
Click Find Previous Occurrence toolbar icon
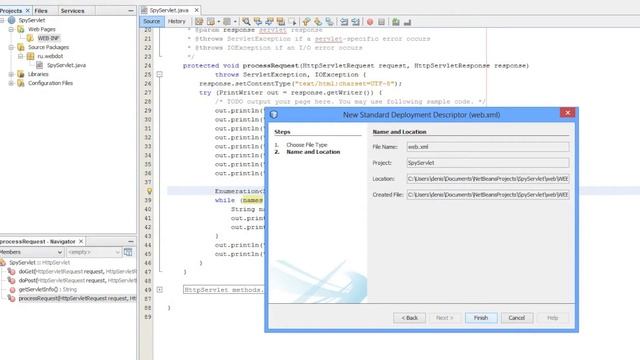point(258,22)
